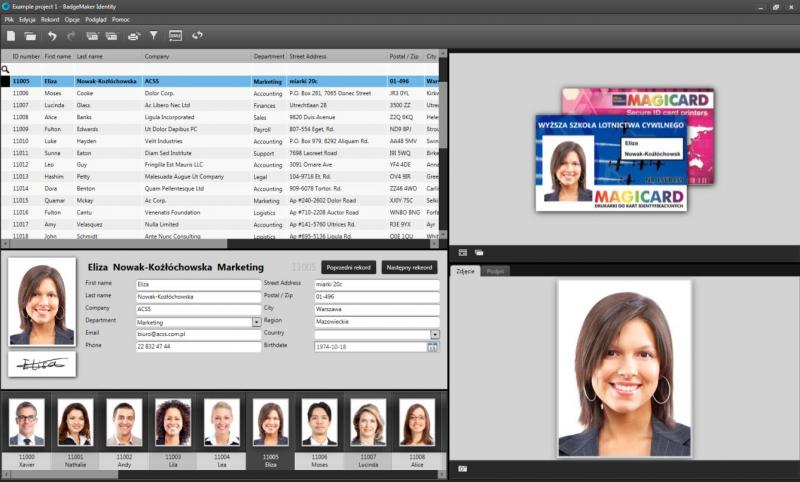Click the Print cards printer icon
Image resolution: width=800 pixels, height=482 pixels.
[134, 36]
